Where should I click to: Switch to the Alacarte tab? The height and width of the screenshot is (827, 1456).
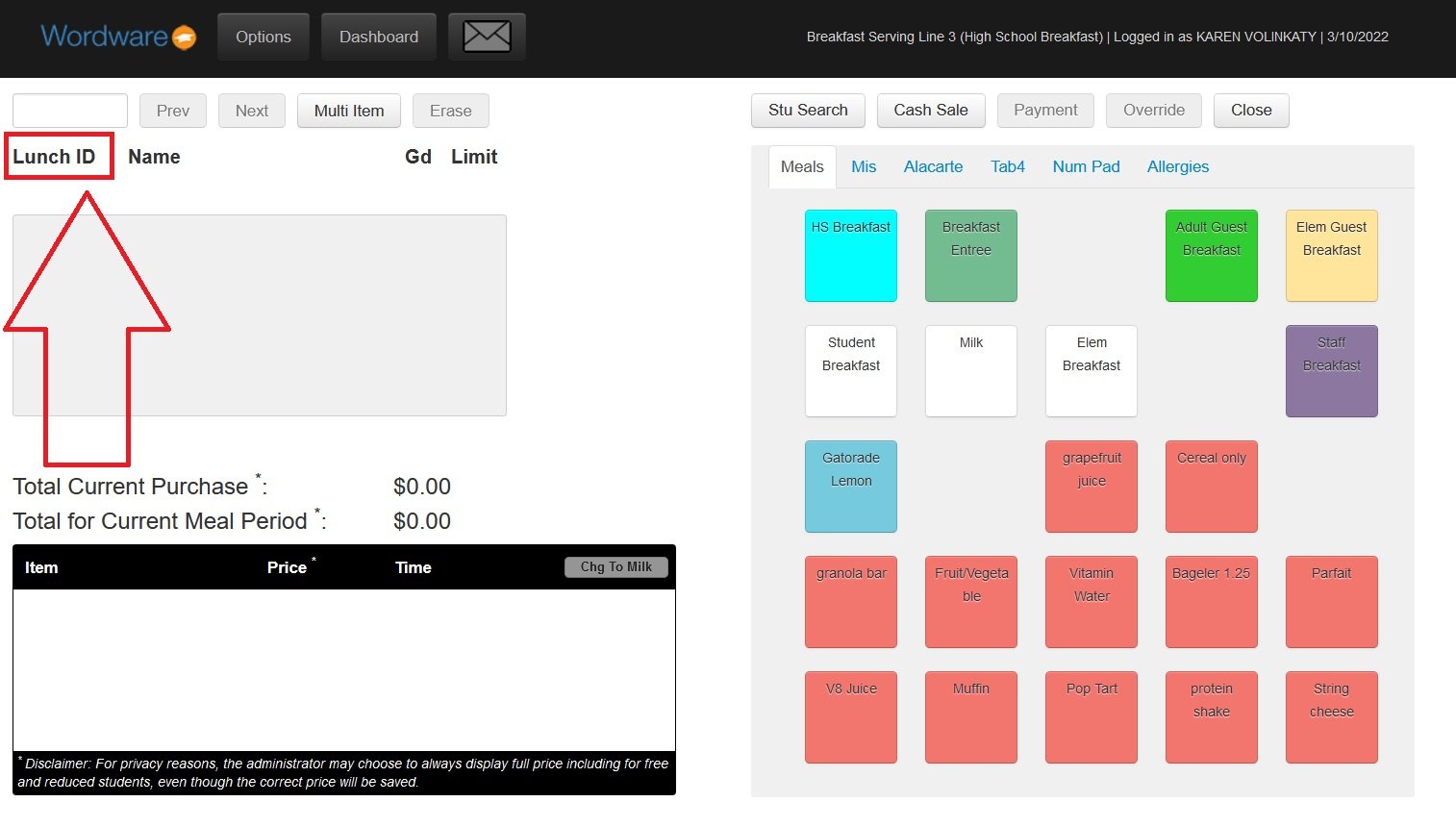pyautogui.click(x=933, y=166)
